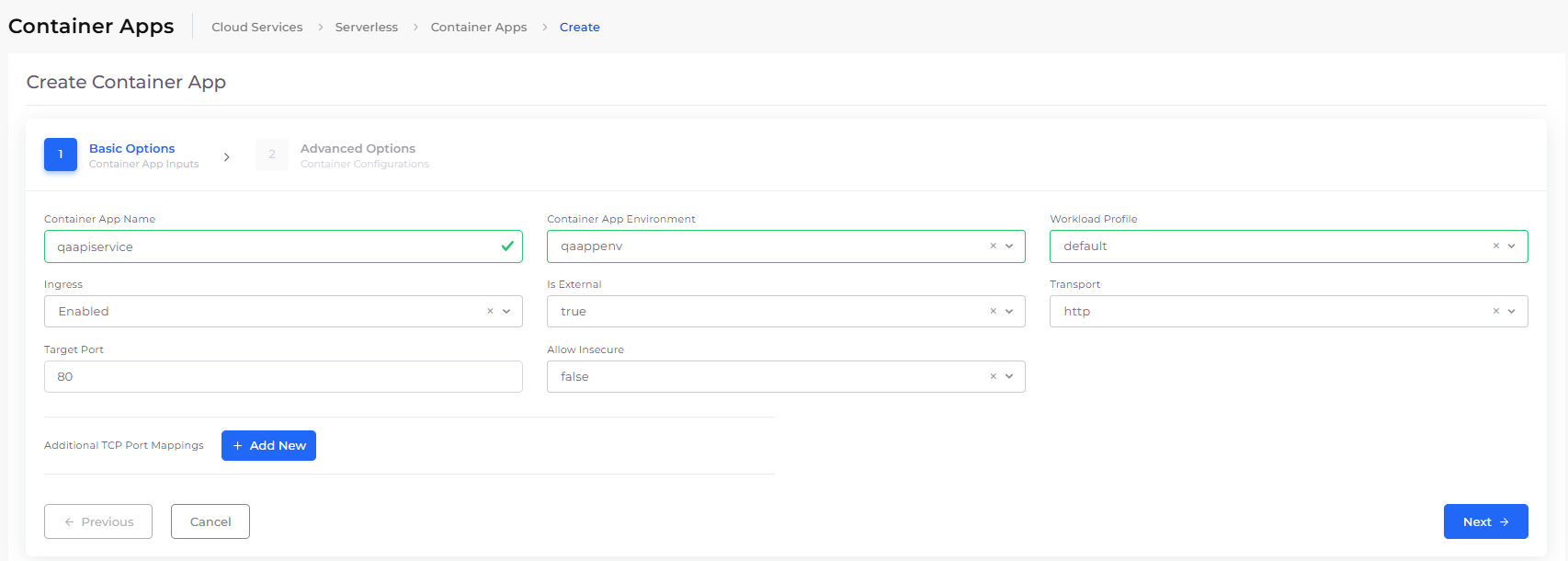Focus the Target Port input field
The image size is (1568, 561).
pos(283,377)
